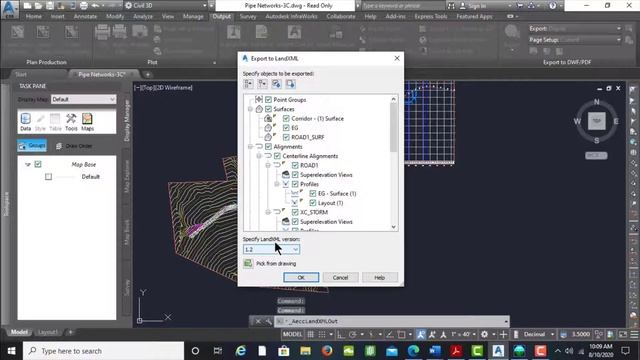
Task: Click the Task View taskbar icon
Action: pyautogui.click(x=218, y=351)
